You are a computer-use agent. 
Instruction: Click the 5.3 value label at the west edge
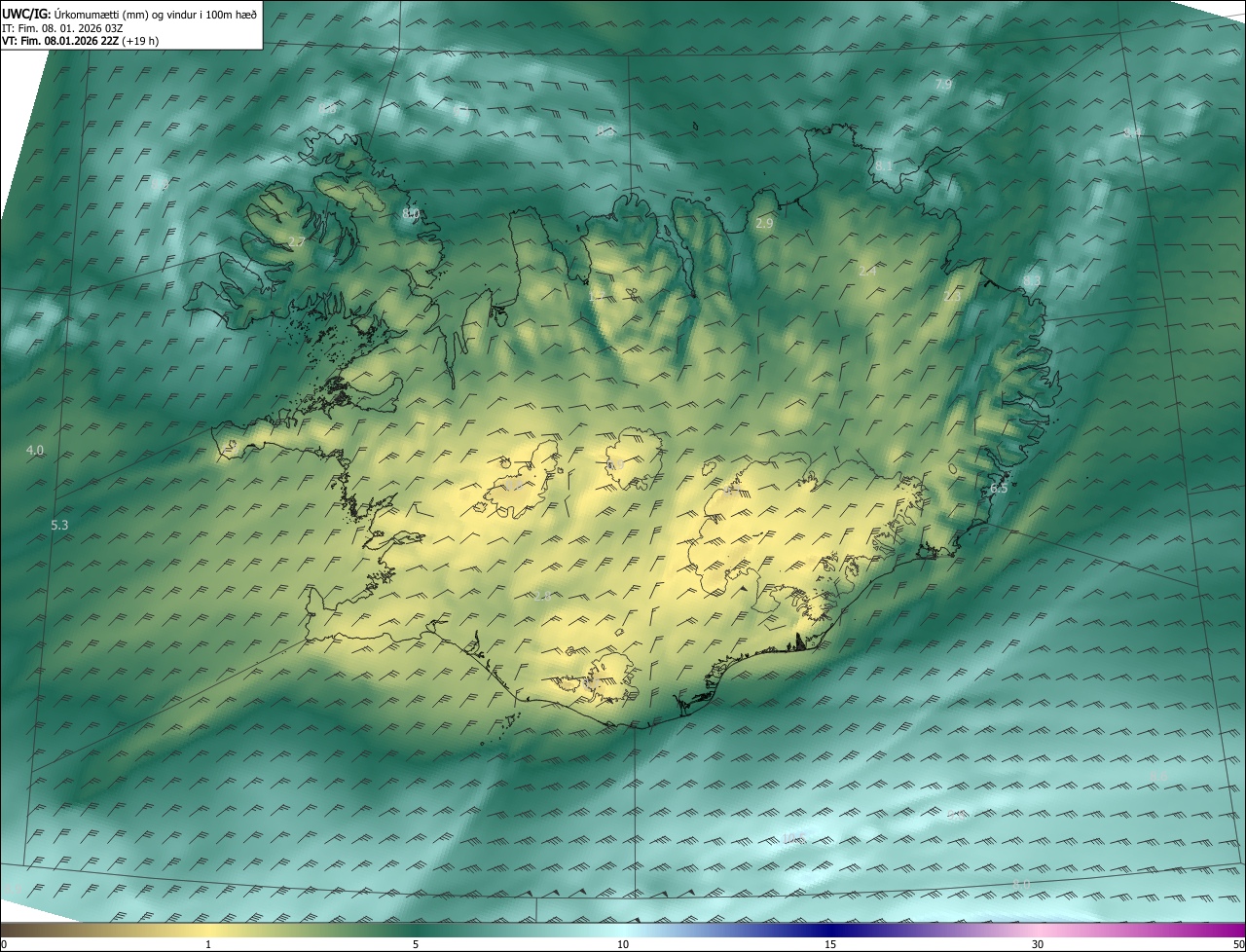[x=59, y=525]
